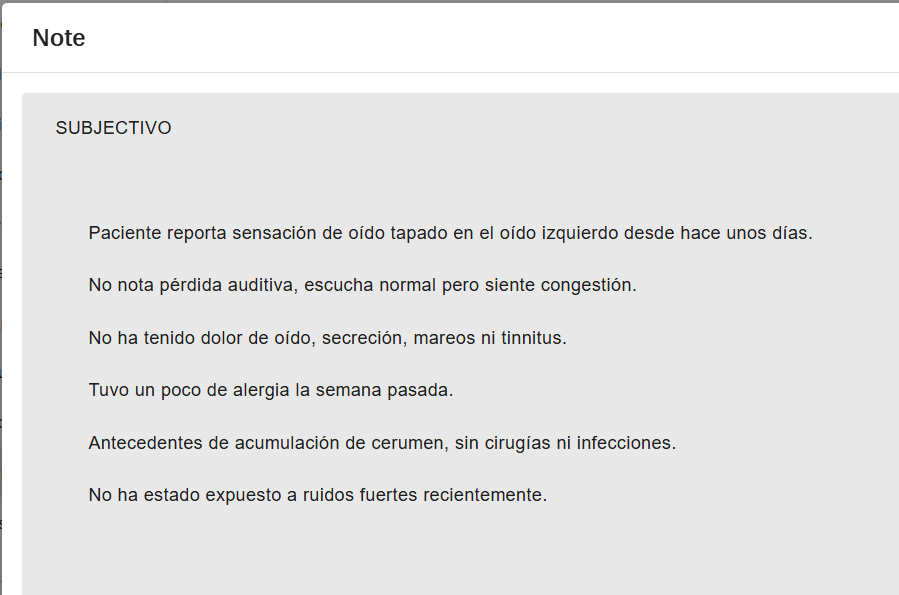Click the line 'Tuvo un poco de alergia'
899x595 pixels.
270,390
